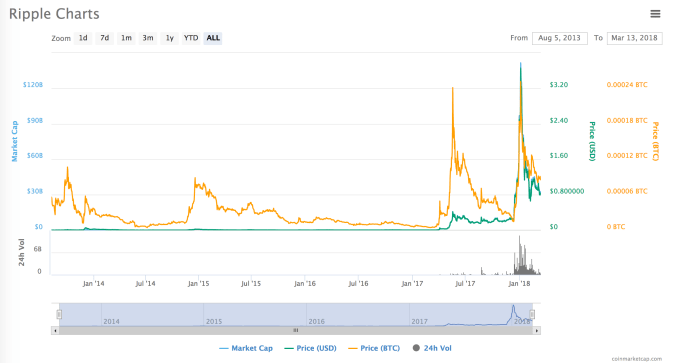Click the $60B market cap axis label
This screenshot has width=680, height=363.
[x=35, y=156]
